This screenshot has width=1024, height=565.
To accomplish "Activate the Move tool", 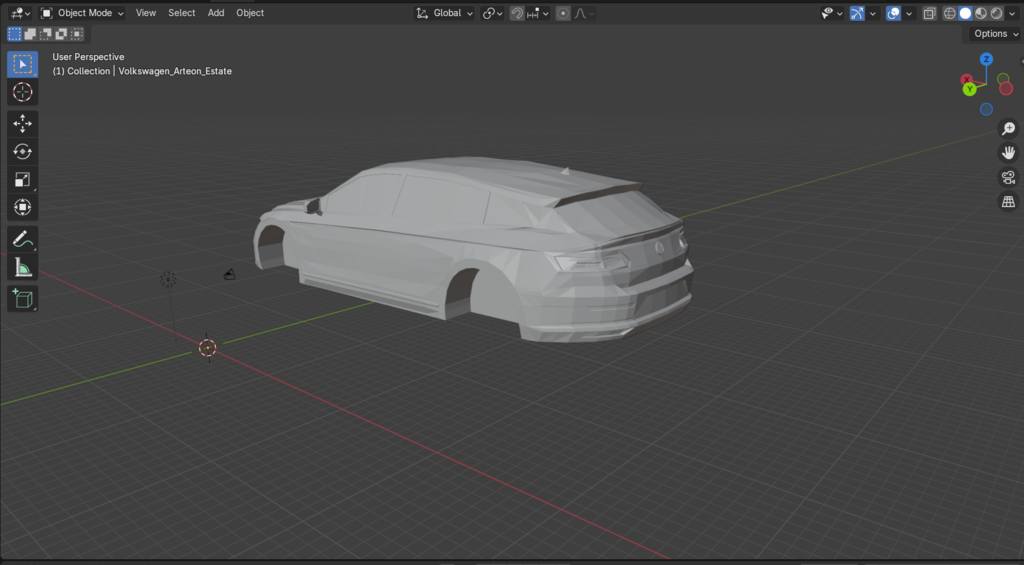I will [22, 124].
